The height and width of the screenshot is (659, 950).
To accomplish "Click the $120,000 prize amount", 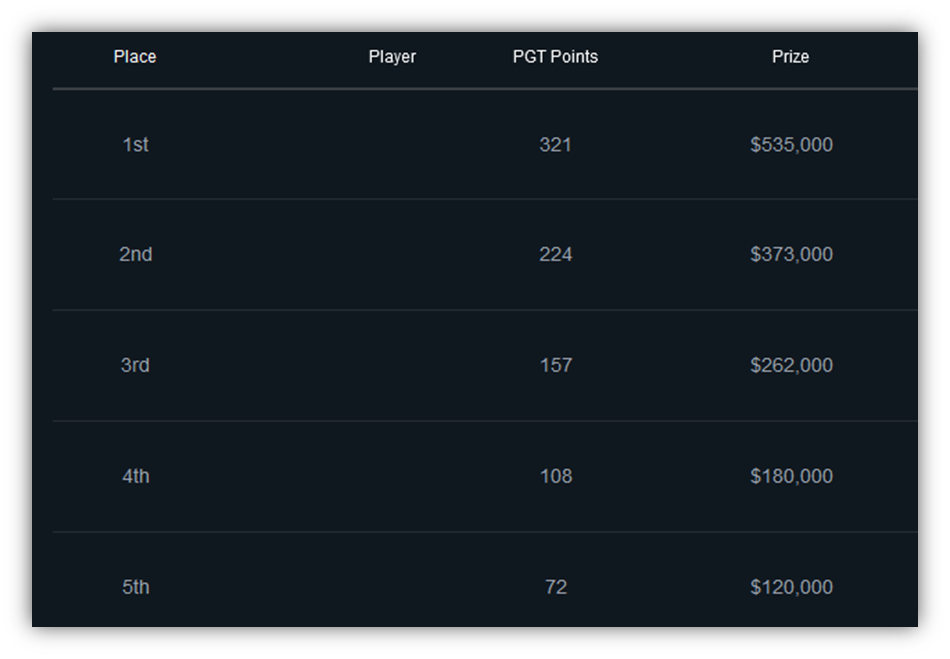I will tap(791, 587).
